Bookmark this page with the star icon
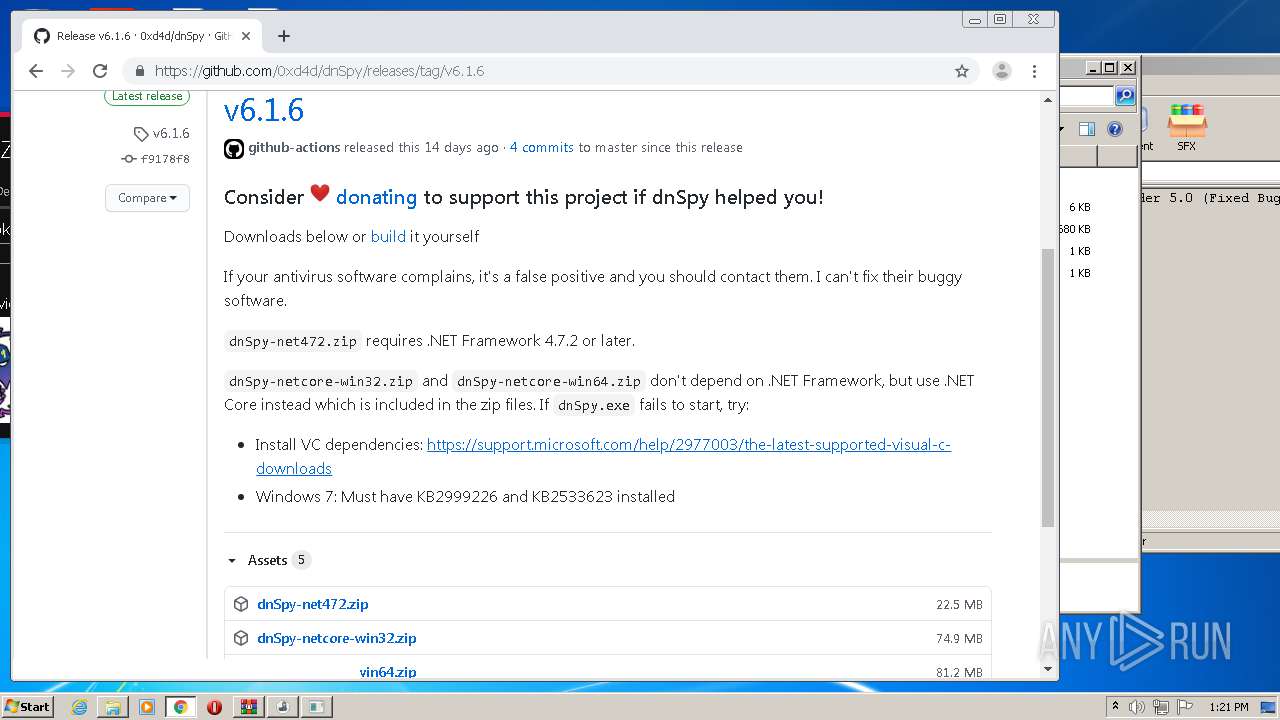Viewport: 1280px width, 720px height. click(962, 71)
